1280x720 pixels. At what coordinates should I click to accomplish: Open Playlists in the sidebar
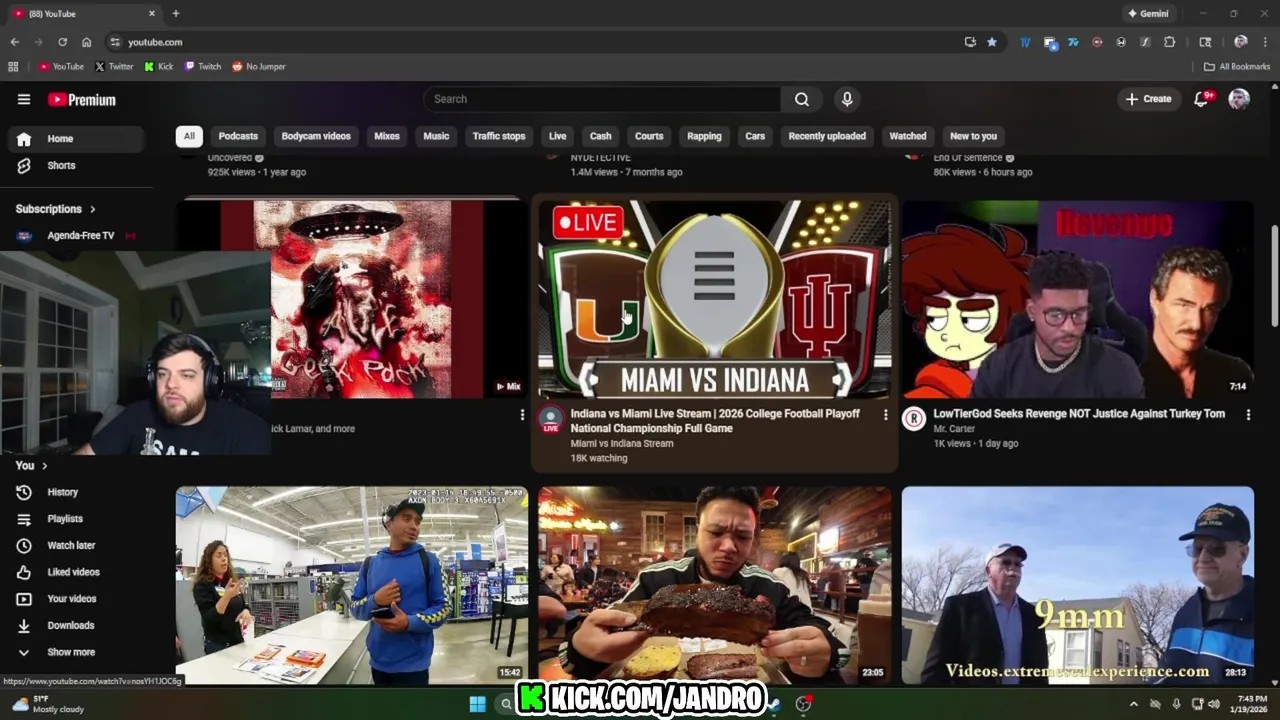pyautogui.click(x=65, y=519)
